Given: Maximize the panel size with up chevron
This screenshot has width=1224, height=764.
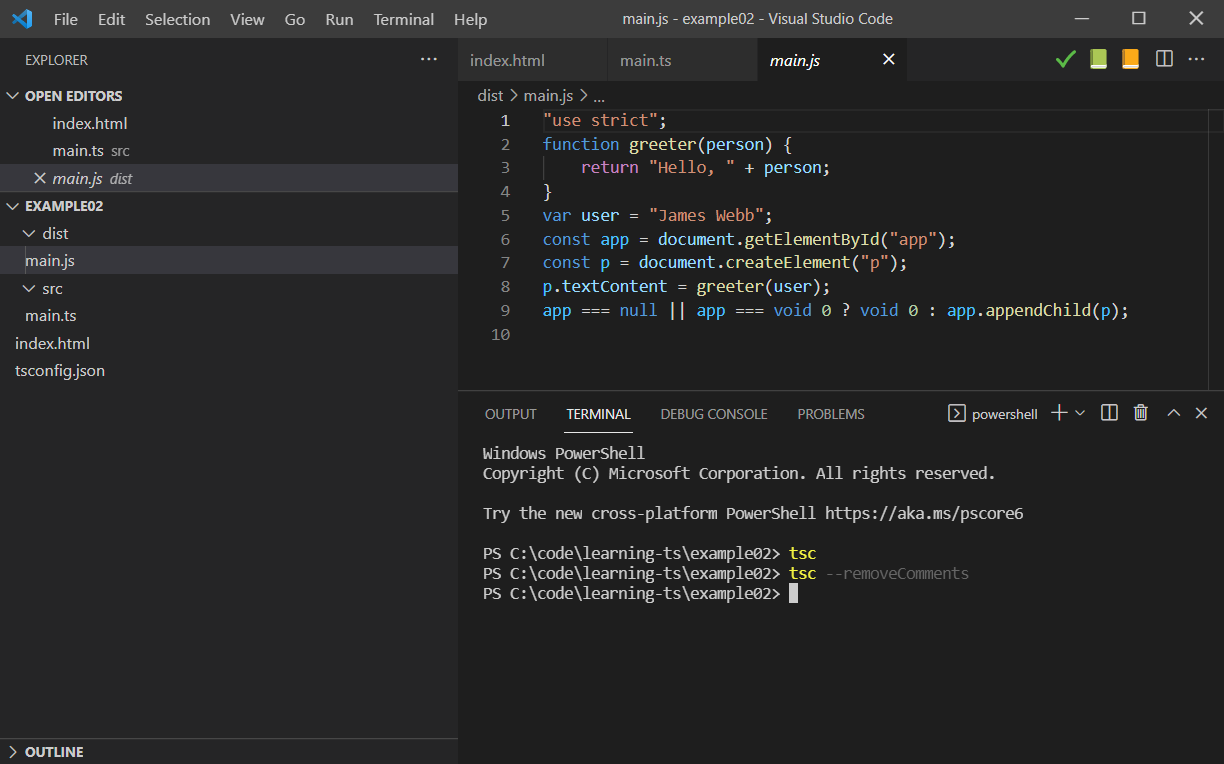Looking at the screenshot, I should [x=1174, y=413].
